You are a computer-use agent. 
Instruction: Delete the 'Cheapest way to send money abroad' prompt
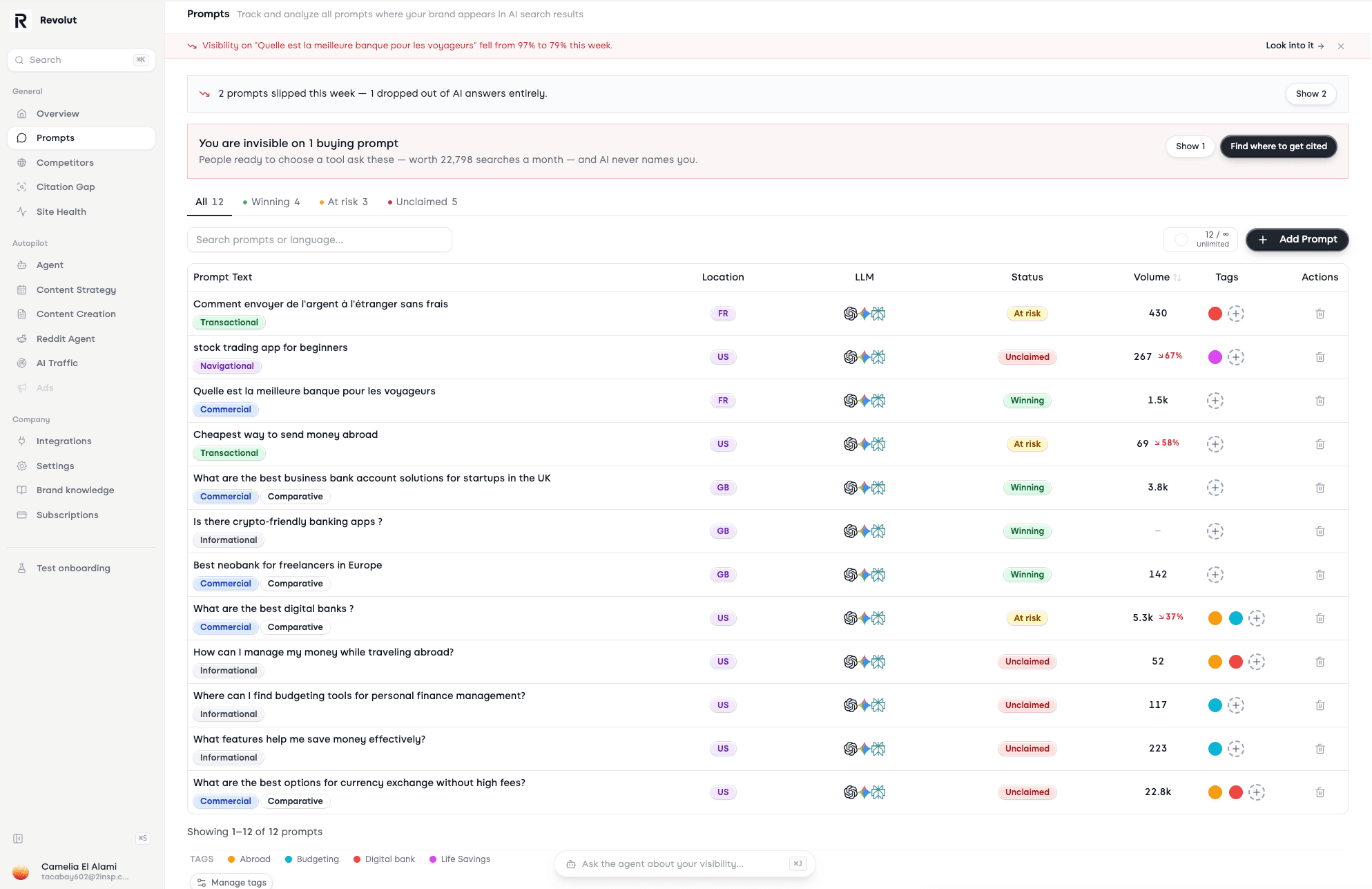pos(1320,444)
